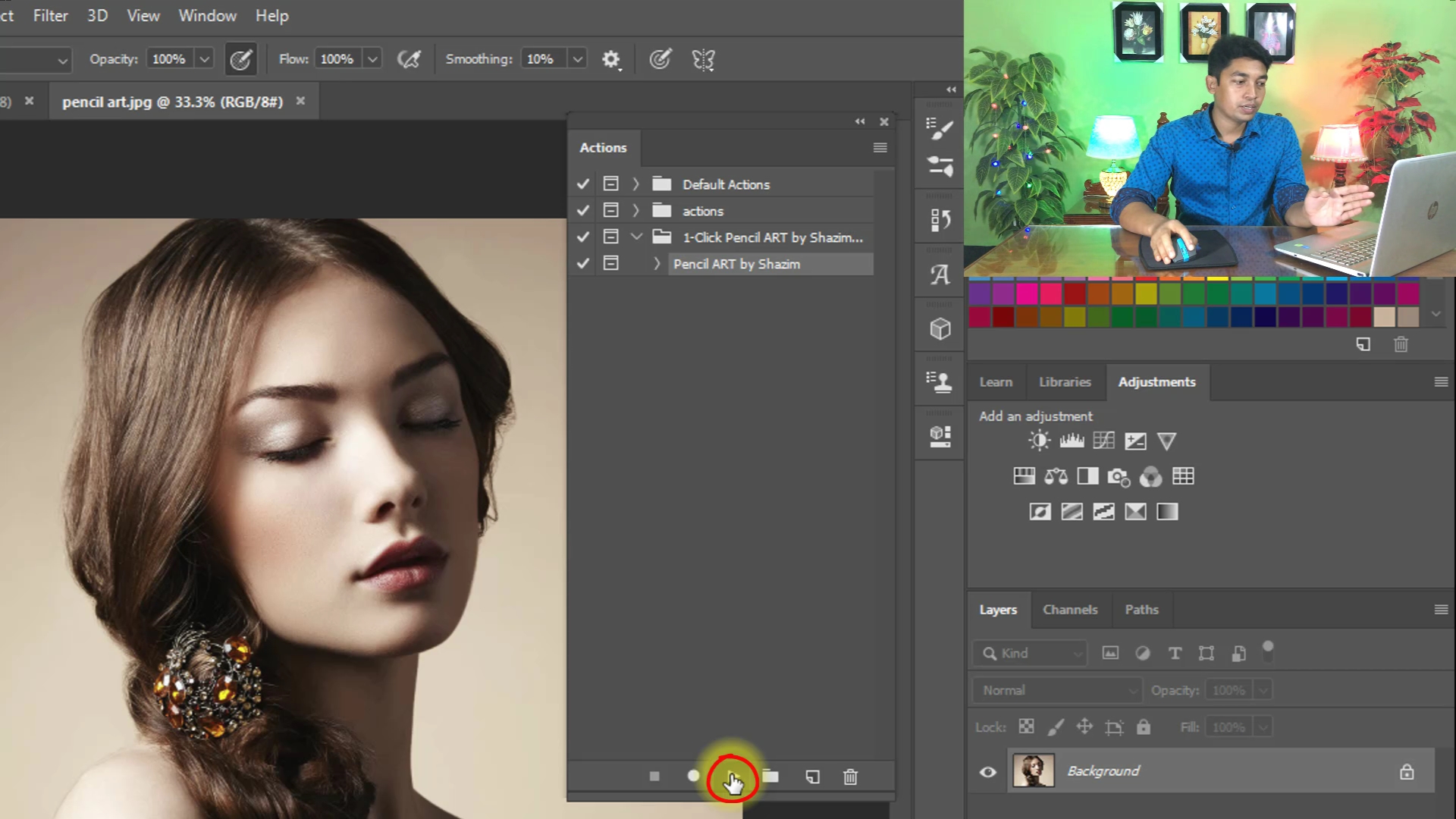
Task: Pick the yellow swatch in Swatches panel
Action: 1146,294
